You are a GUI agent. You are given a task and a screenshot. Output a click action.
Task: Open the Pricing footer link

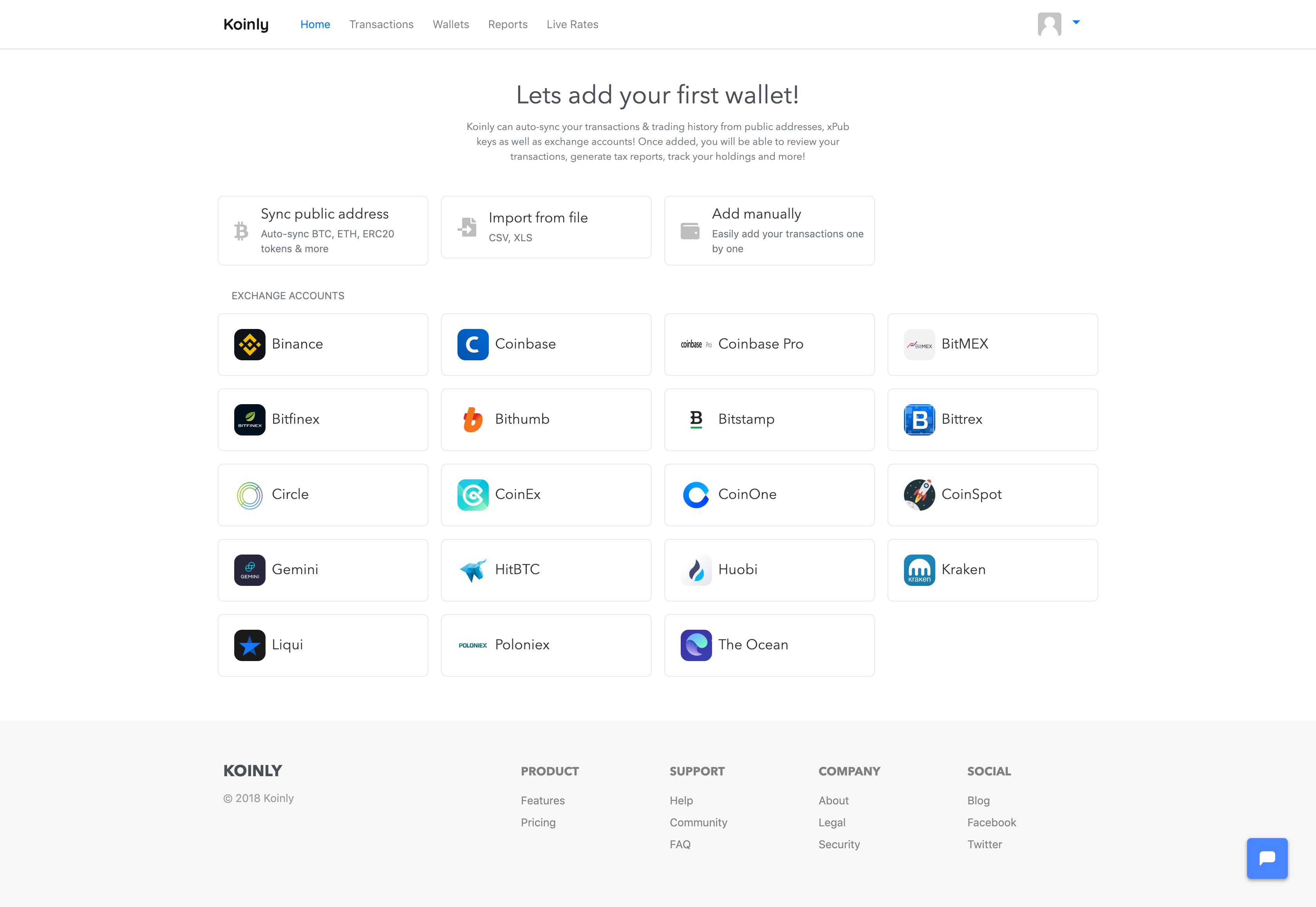pyautogui.click(x=538, y=822)
